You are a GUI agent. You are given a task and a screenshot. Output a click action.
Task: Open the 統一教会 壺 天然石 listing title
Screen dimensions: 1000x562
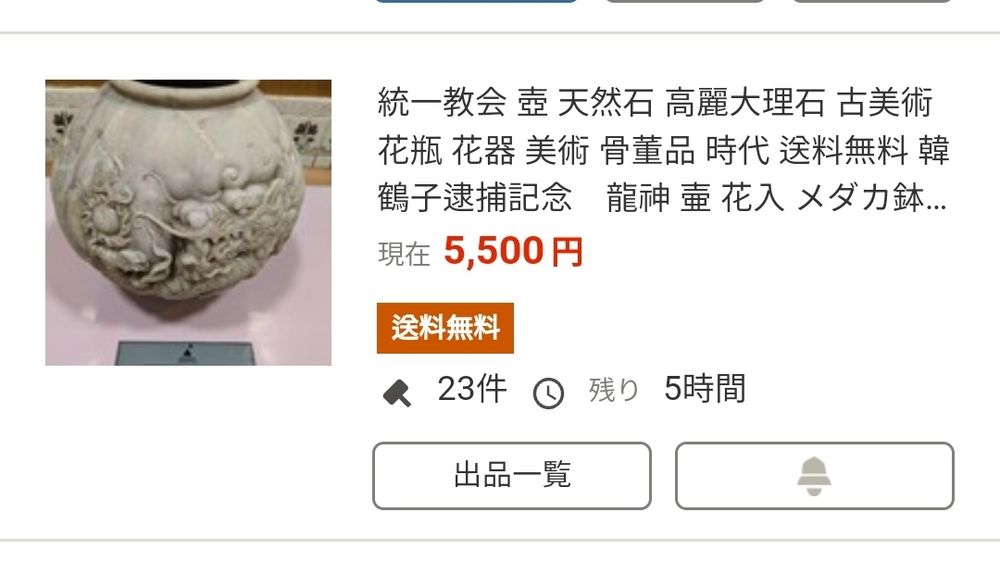pyautogui.click(x=663, y=150)
